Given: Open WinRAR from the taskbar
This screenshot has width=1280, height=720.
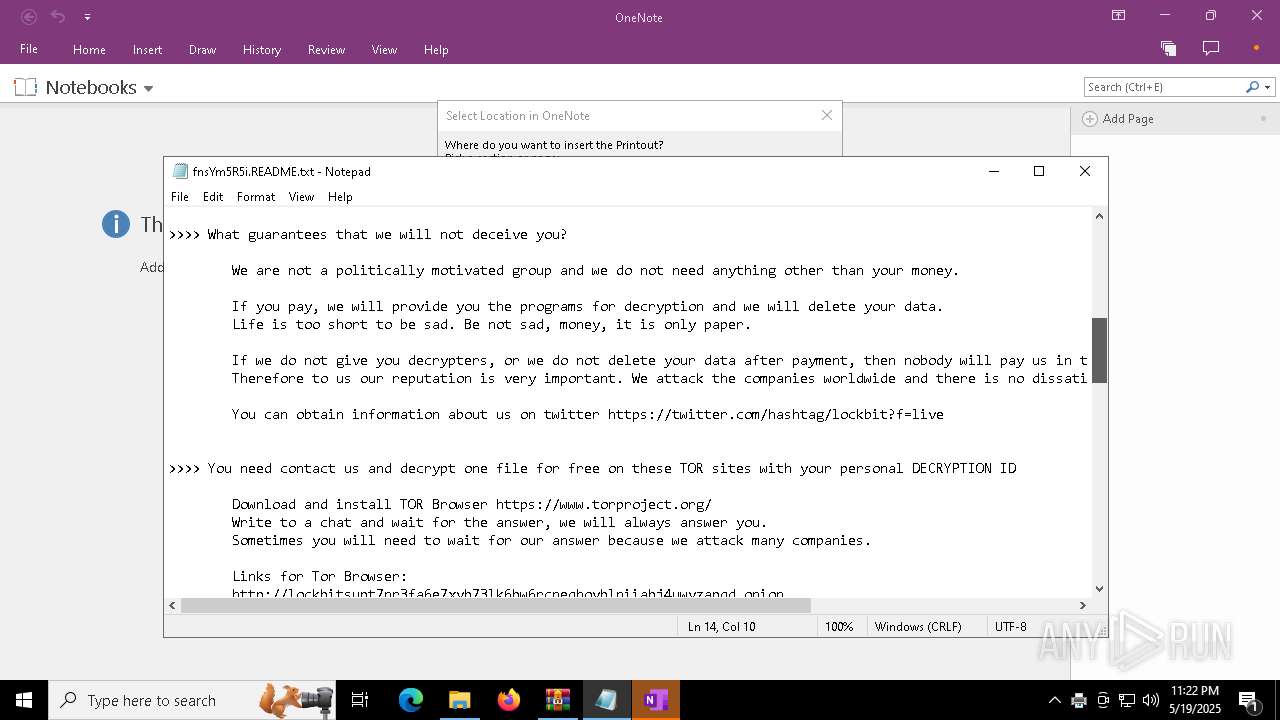Looking at the screenshot, I should [557, 700].
